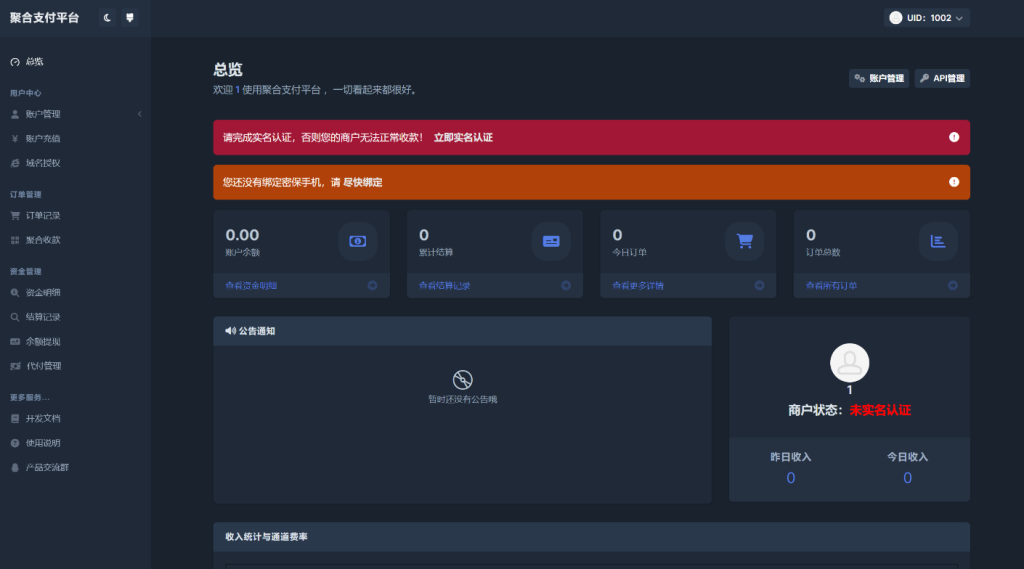Image resolution: width=1024 pixels, height=569 pixels.
Task: Click the chart icon on 订单总数 card
Action: [938, 241]
